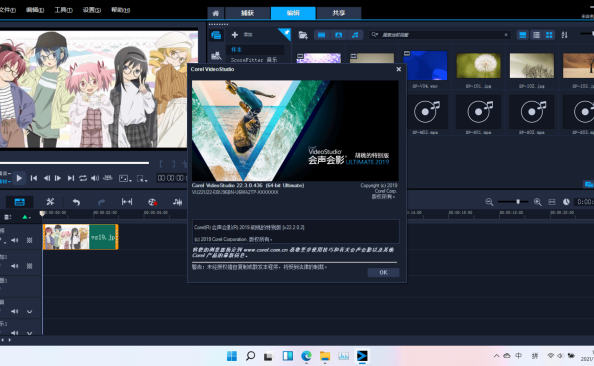Viewport: 594px width, 366px height.
Task: Play the preview
Action: (x=19, y=178)
